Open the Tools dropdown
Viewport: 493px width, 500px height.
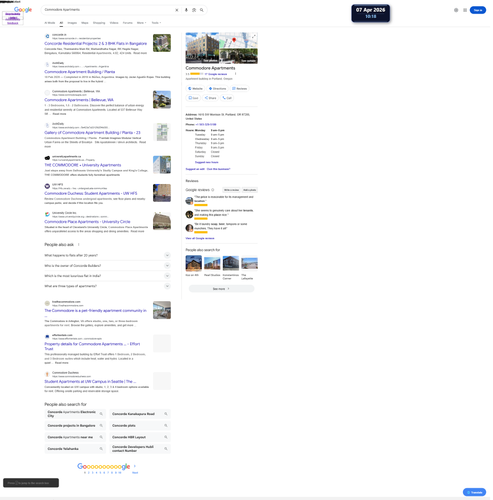[x=156, y=23]
